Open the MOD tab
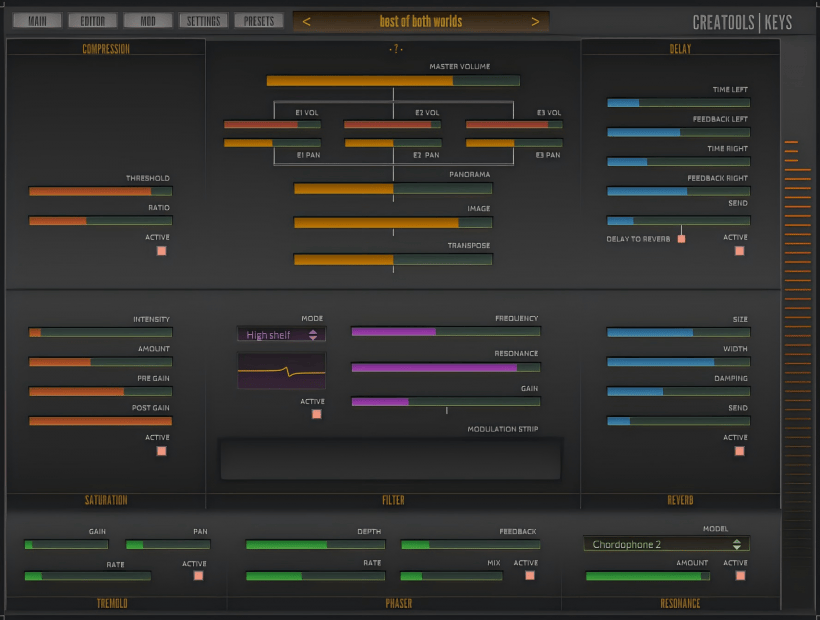Viewport: 820px width, 620px height. 147,18
